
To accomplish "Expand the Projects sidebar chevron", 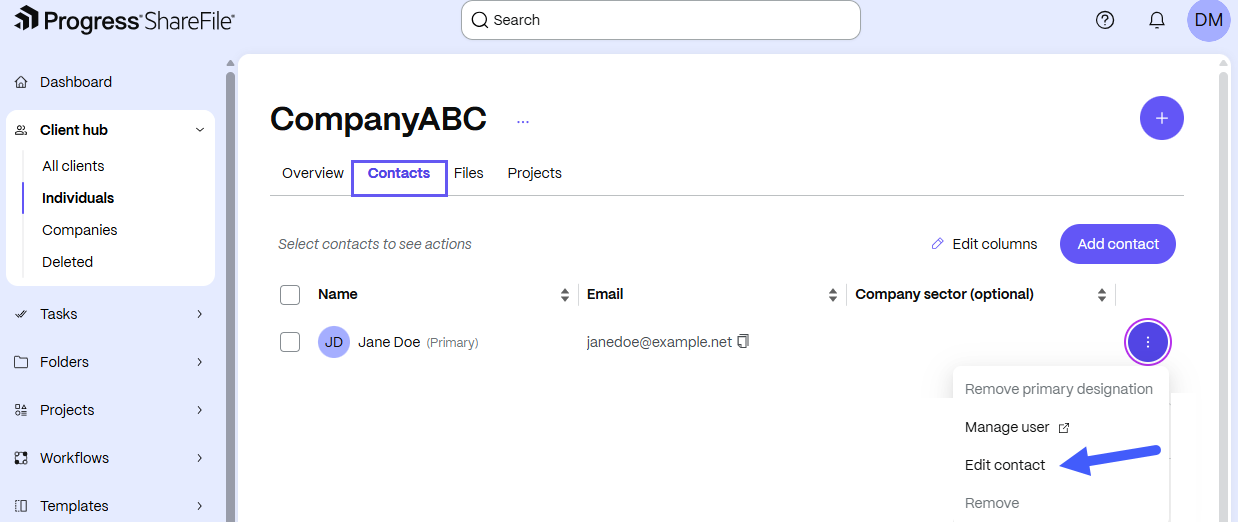I will [200, 410].
